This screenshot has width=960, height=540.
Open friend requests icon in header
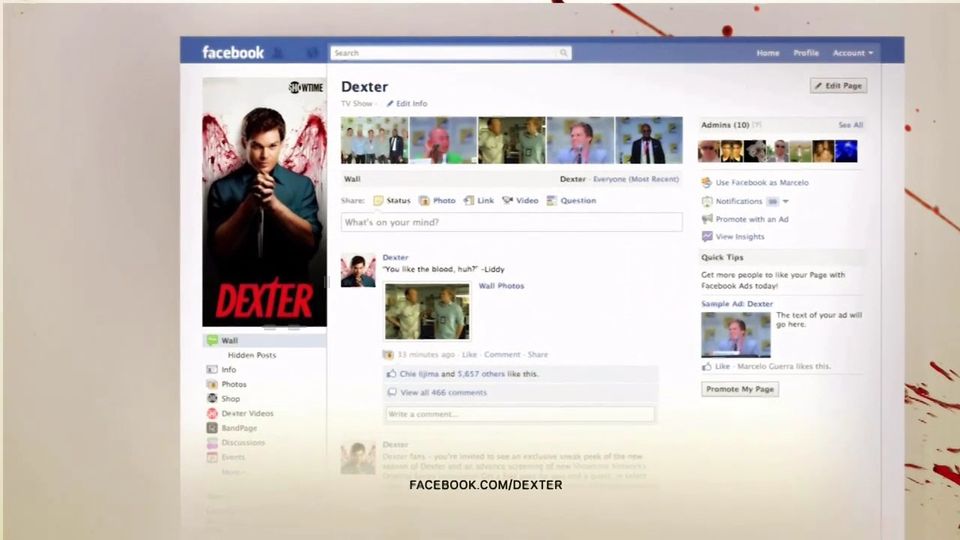(277, 53)
